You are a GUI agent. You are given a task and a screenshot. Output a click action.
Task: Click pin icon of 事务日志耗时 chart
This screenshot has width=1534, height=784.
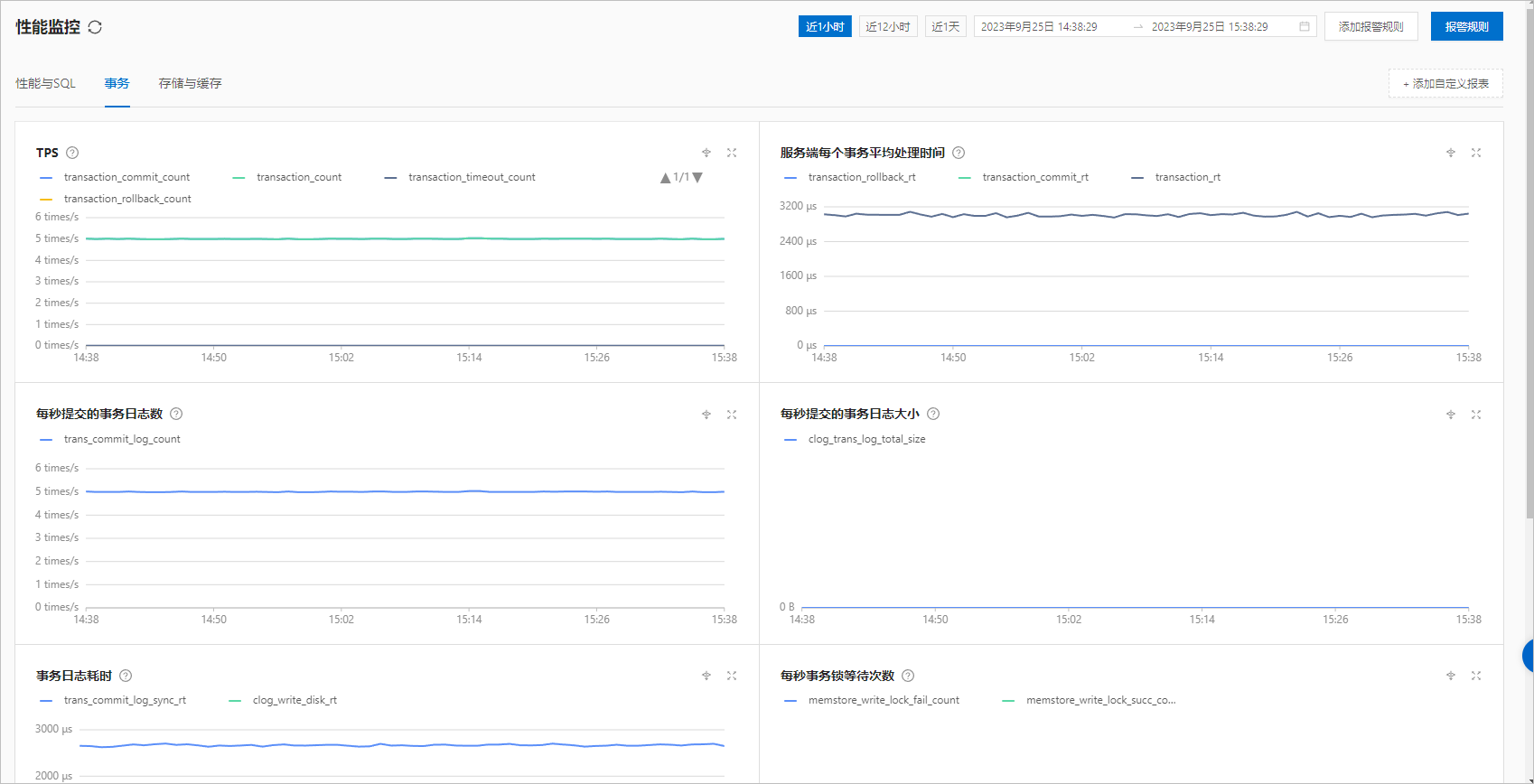click(706, 676)
